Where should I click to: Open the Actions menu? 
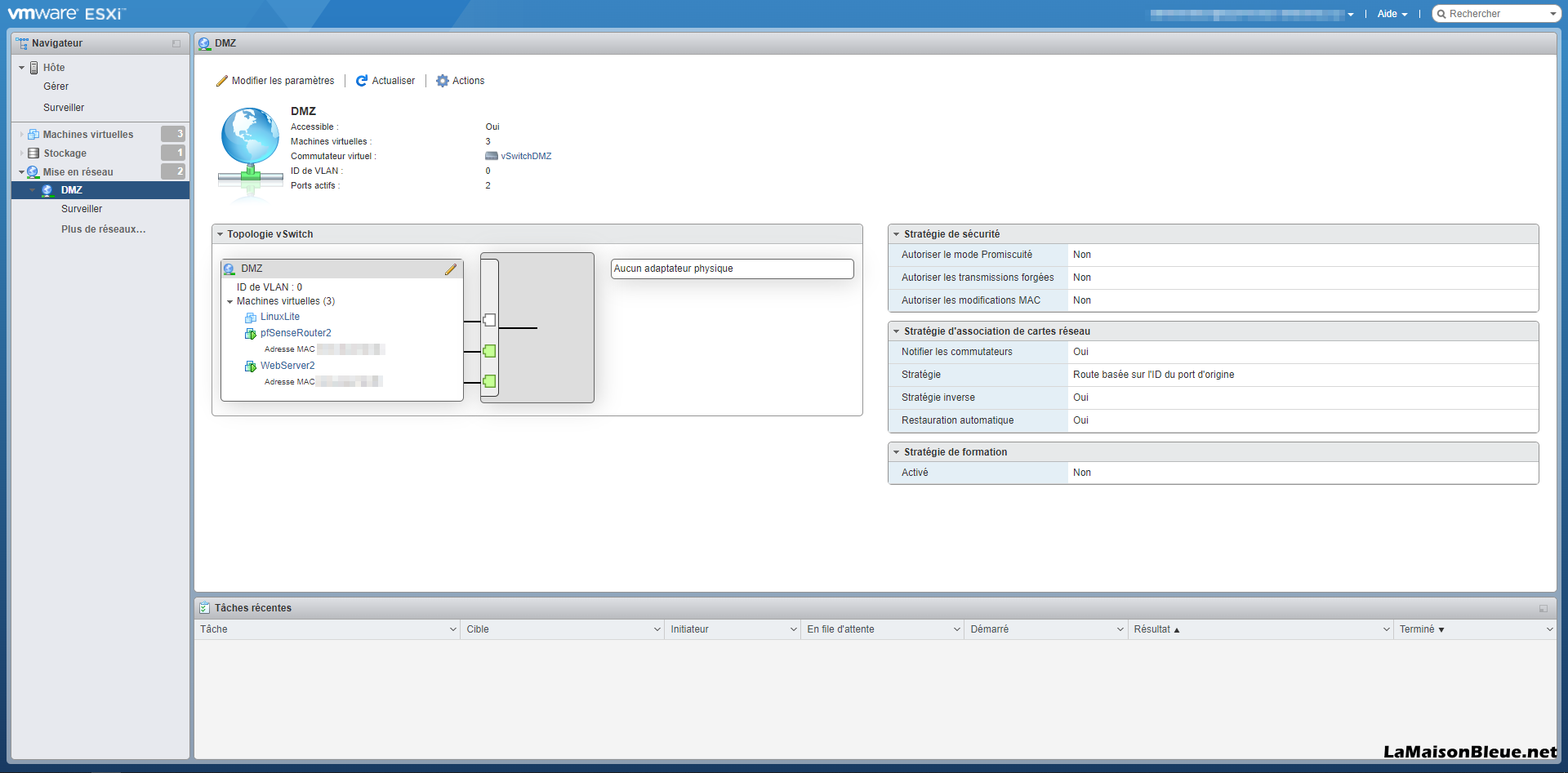(461, 81)
